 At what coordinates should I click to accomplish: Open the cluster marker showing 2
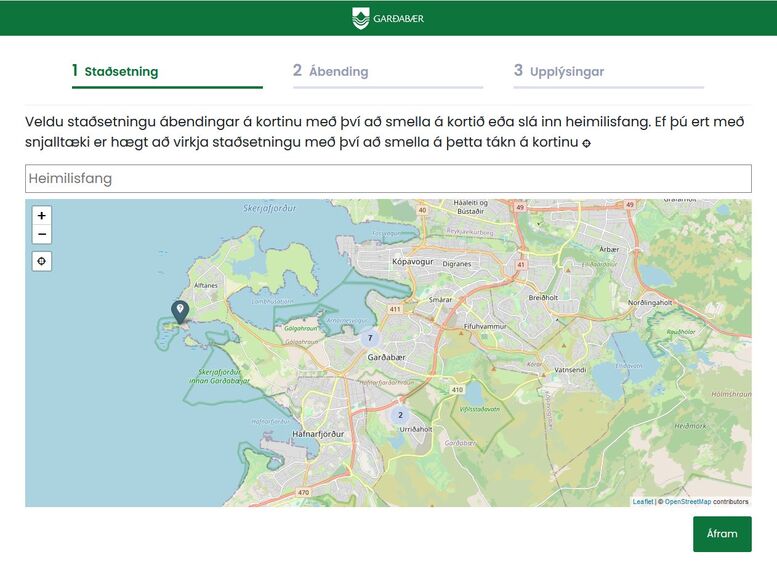400,415
